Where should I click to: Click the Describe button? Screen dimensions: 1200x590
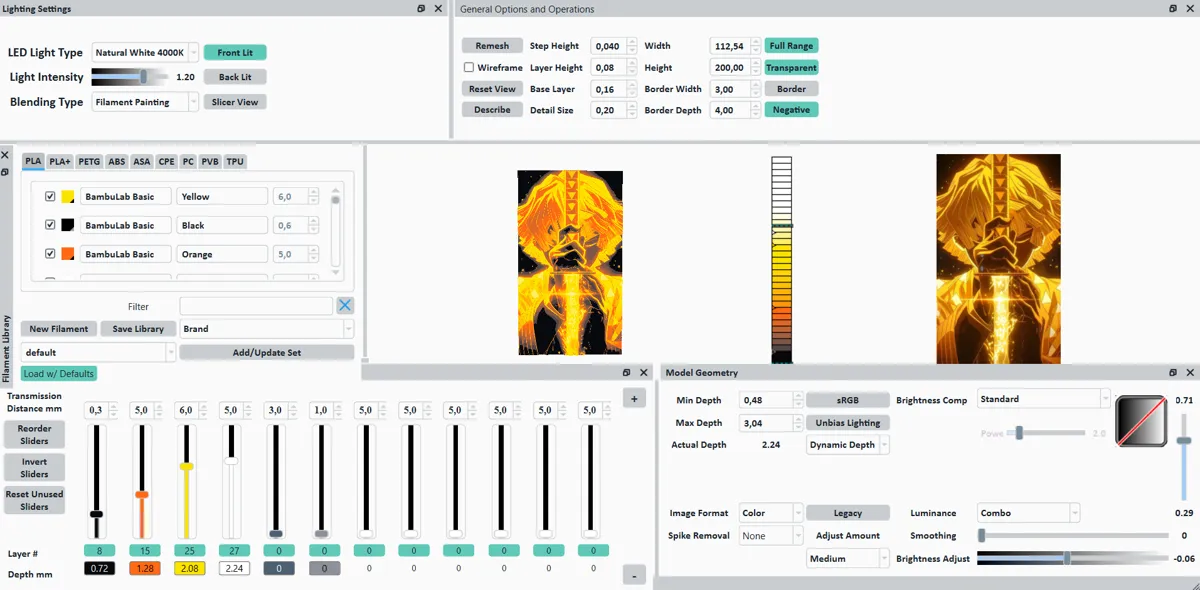[492, 110]
